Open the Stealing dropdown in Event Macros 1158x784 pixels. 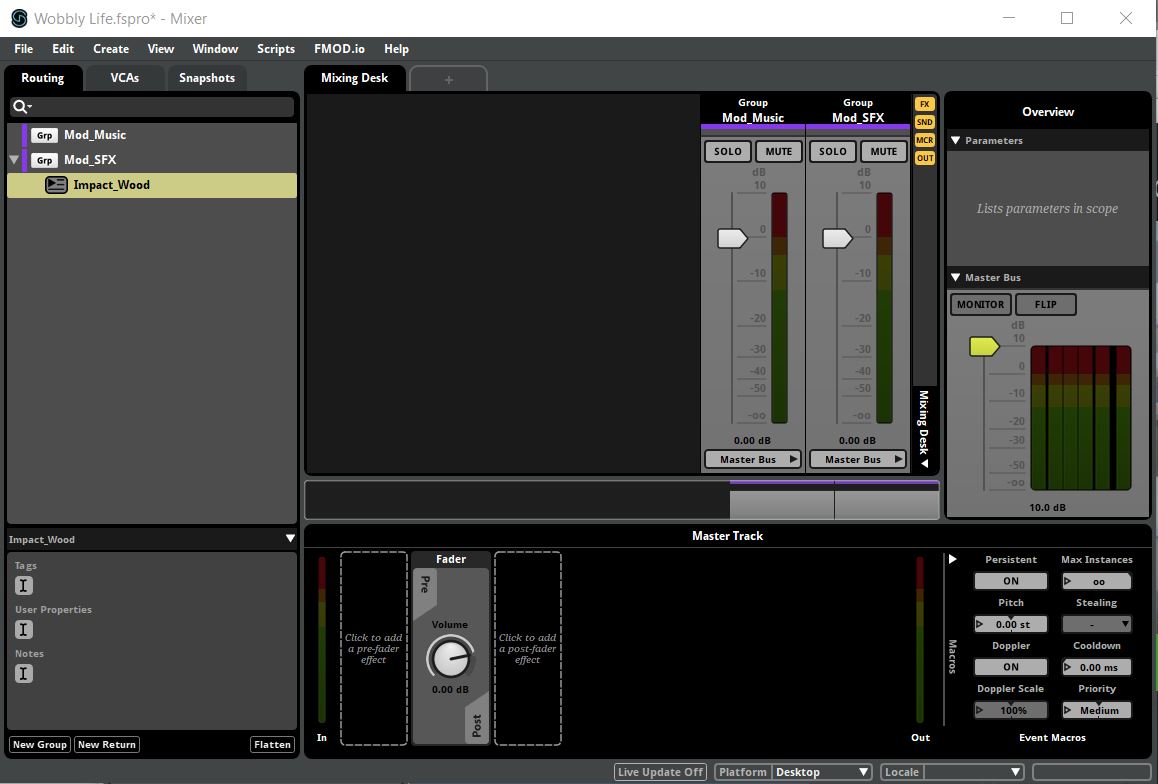coord(1097,624)
